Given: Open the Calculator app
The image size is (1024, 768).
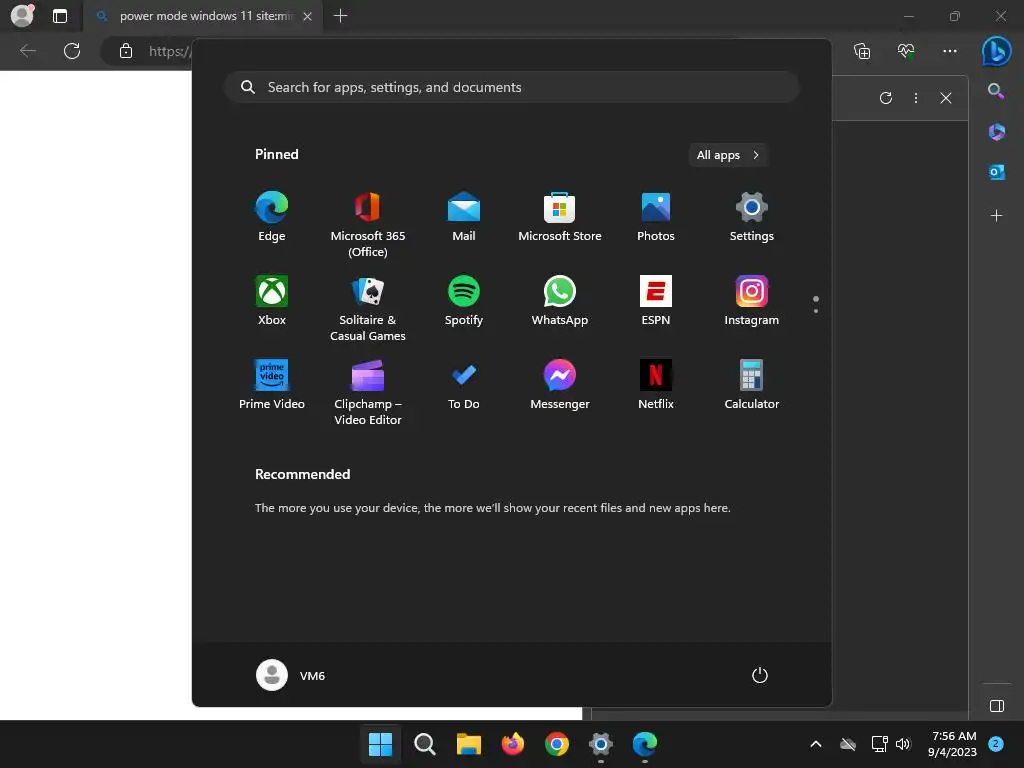Looking at the screenshot, I should pos(752,385).
